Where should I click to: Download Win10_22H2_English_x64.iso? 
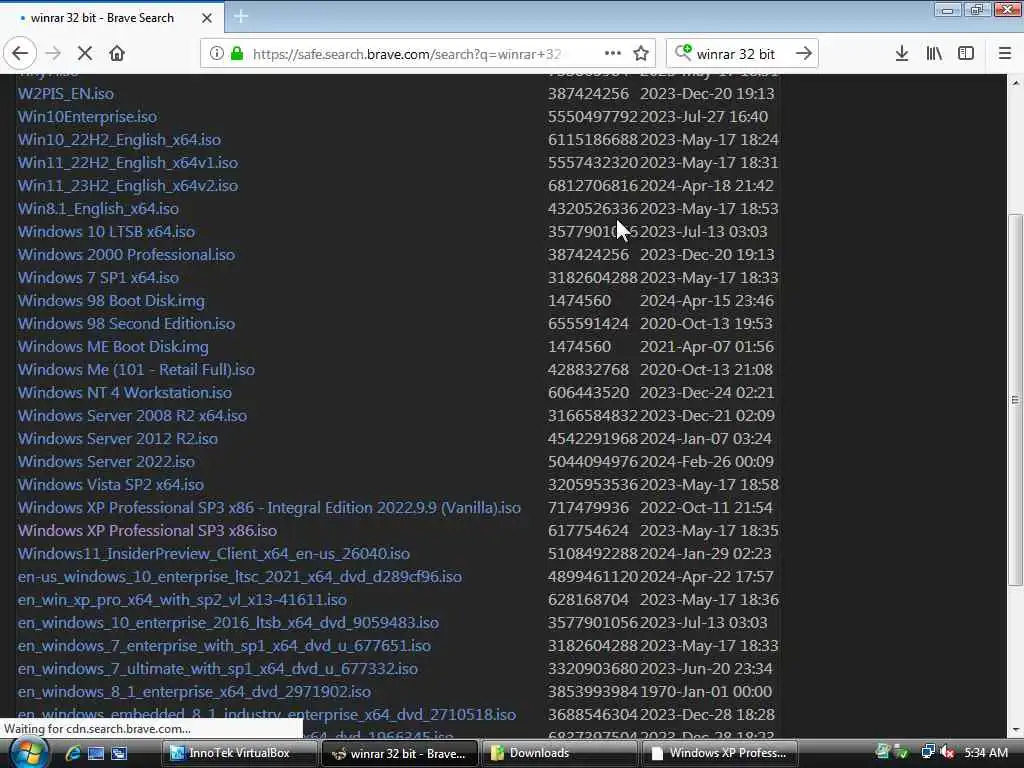point(120,139)
